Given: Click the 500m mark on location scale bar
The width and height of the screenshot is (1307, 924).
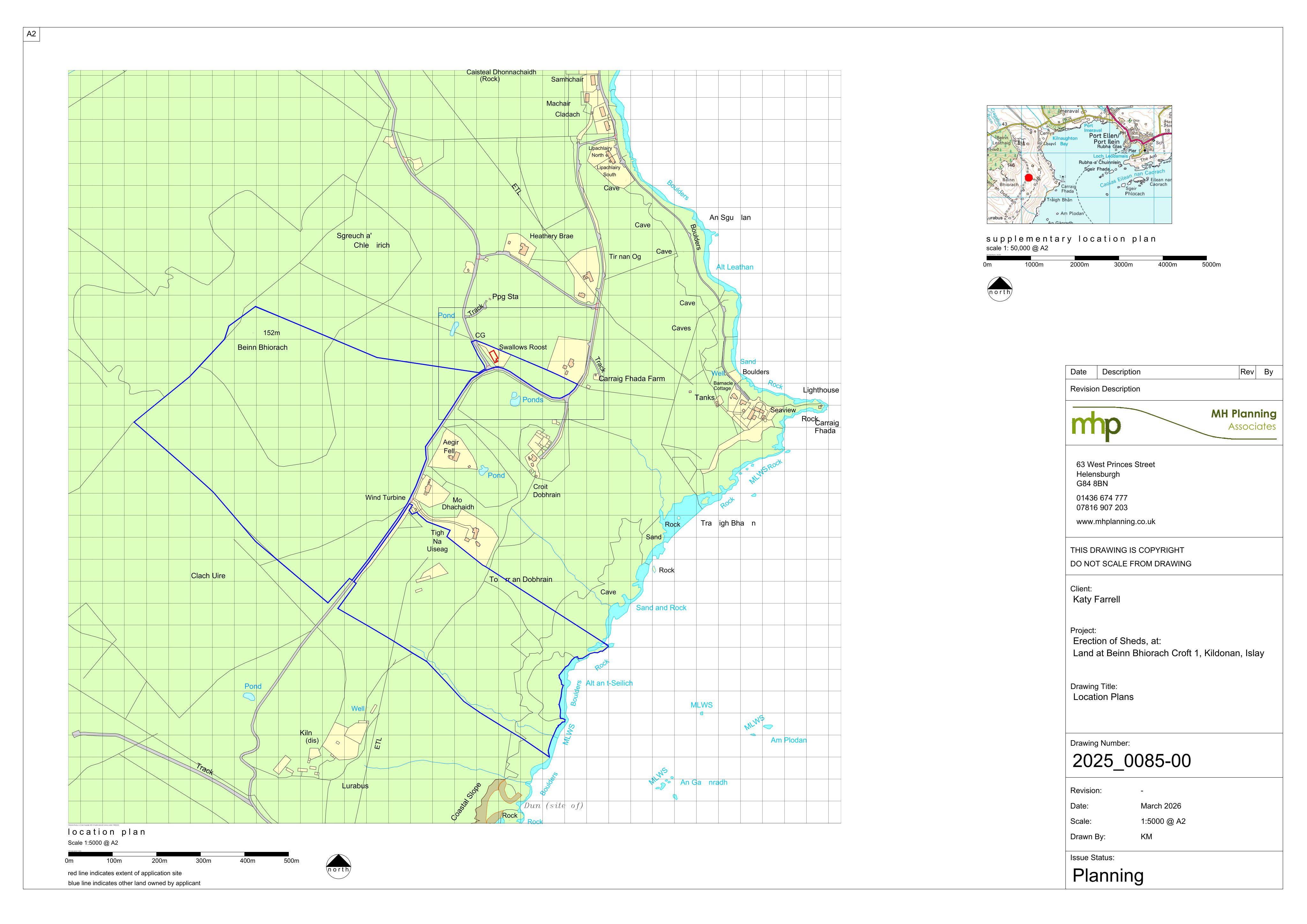Looking at the screenshot, I should 291,861.
